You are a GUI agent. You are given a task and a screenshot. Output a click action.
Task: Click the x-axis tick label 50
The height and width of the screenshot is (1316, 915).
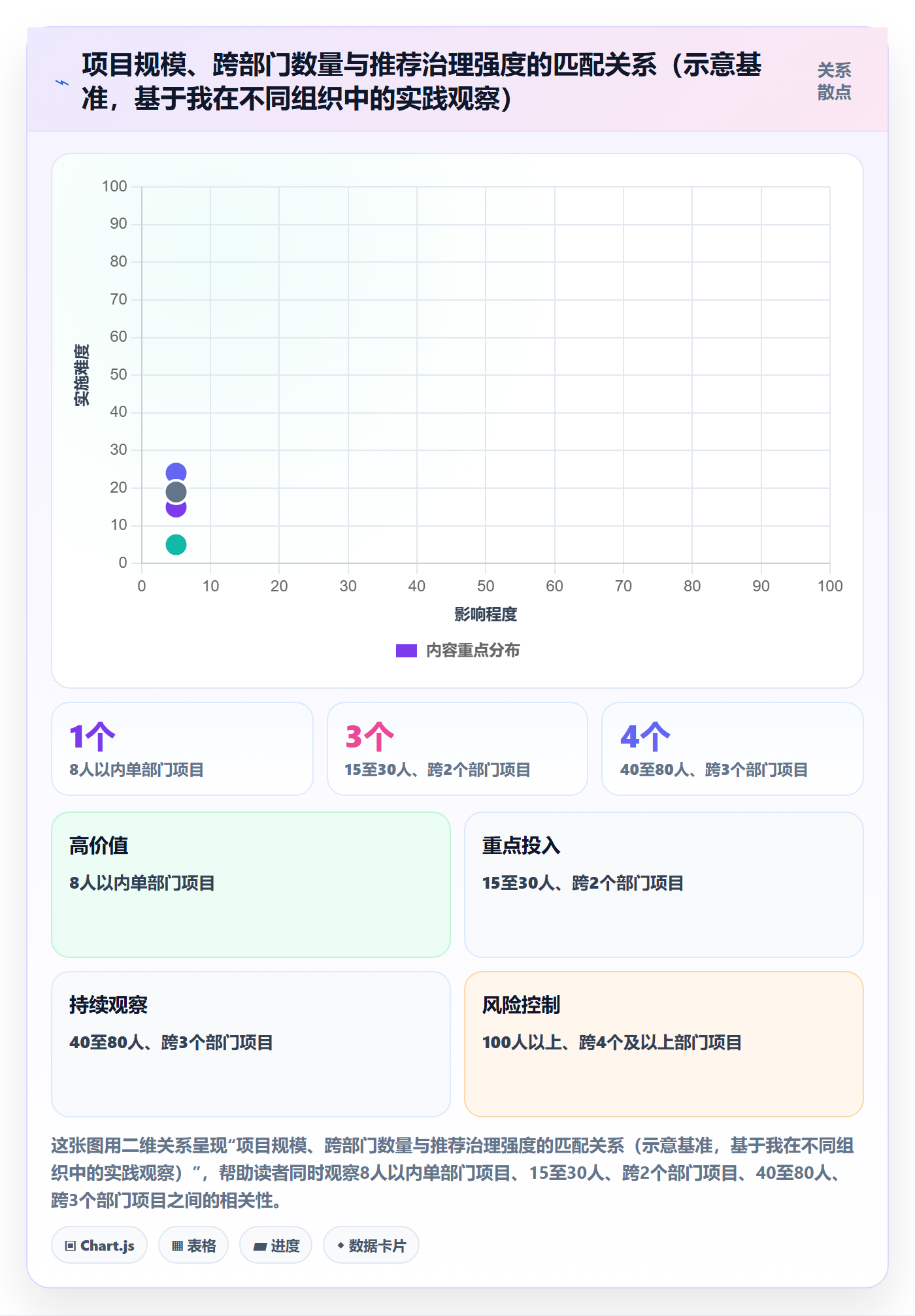(486, 586)
